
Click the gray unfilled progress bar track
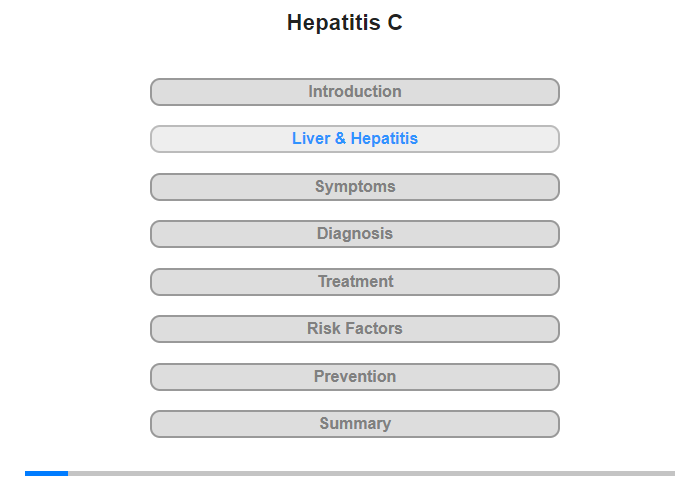click(x=371, y=473)
